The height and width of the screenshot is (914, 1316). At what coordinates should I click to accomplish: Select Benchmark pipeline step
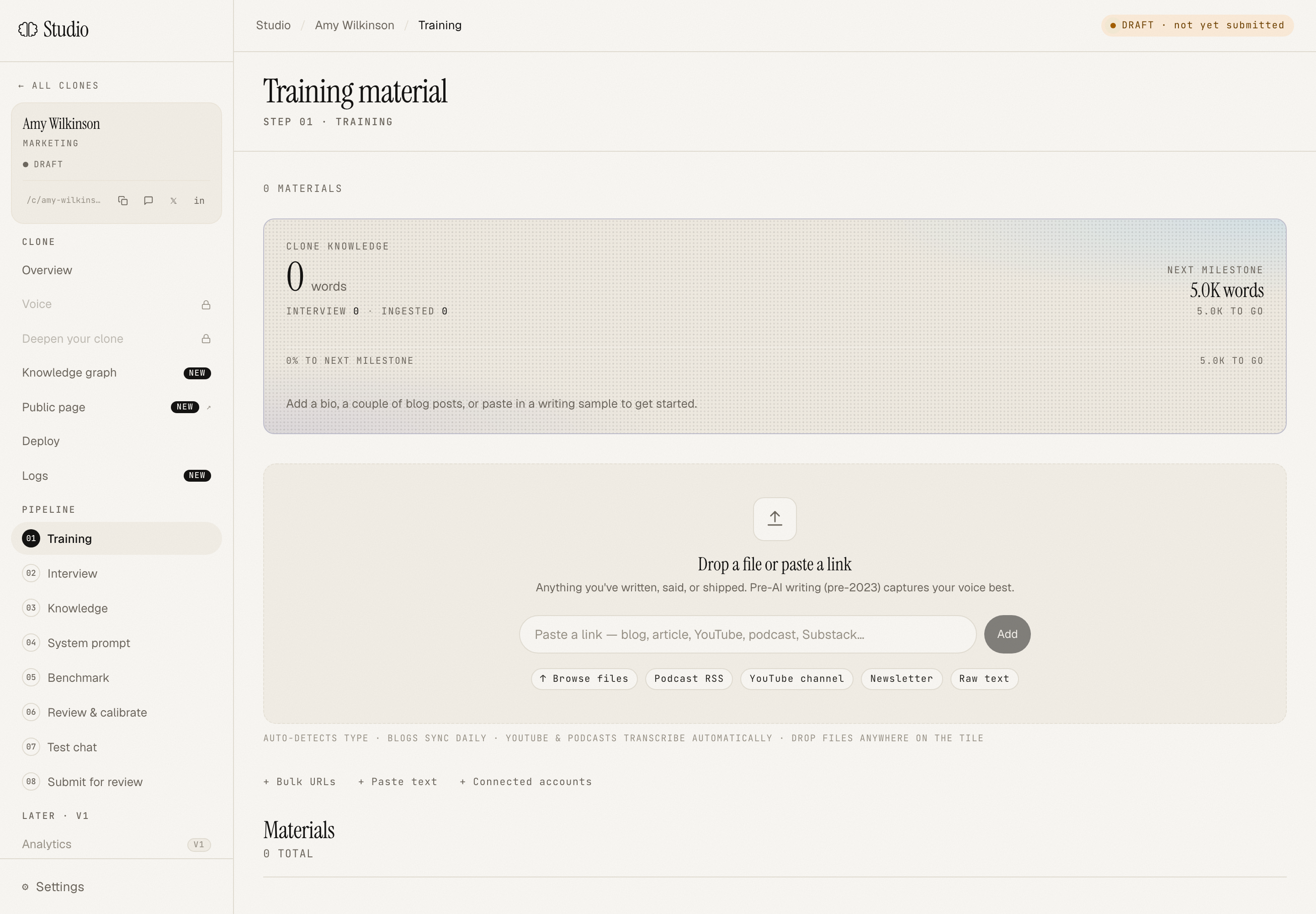click(116, 677)
